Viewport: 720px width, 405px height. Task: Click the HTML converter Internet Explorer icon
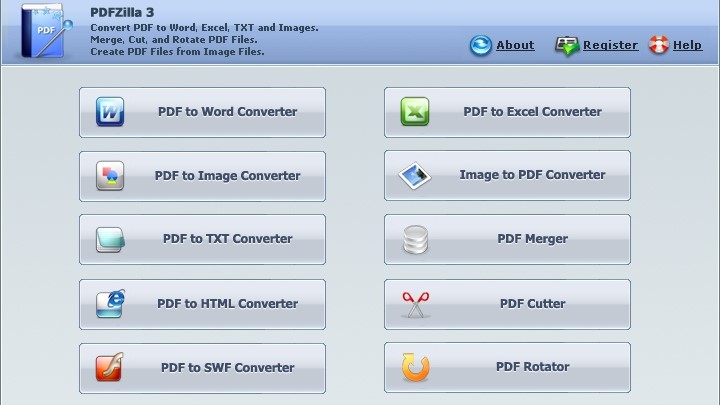[x=110, y=304]
